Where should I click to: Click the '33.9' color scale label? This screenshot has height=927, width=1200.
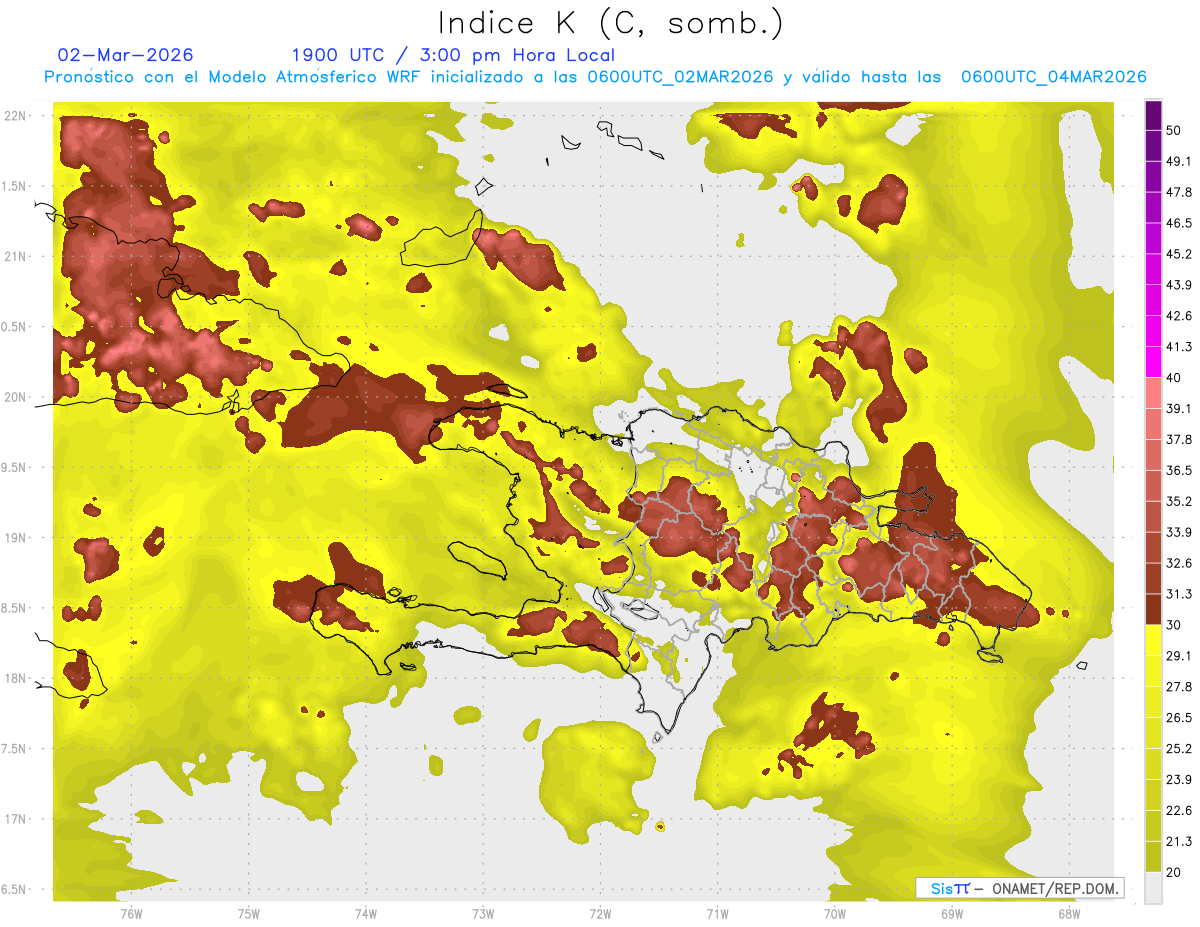(1179, 532)
